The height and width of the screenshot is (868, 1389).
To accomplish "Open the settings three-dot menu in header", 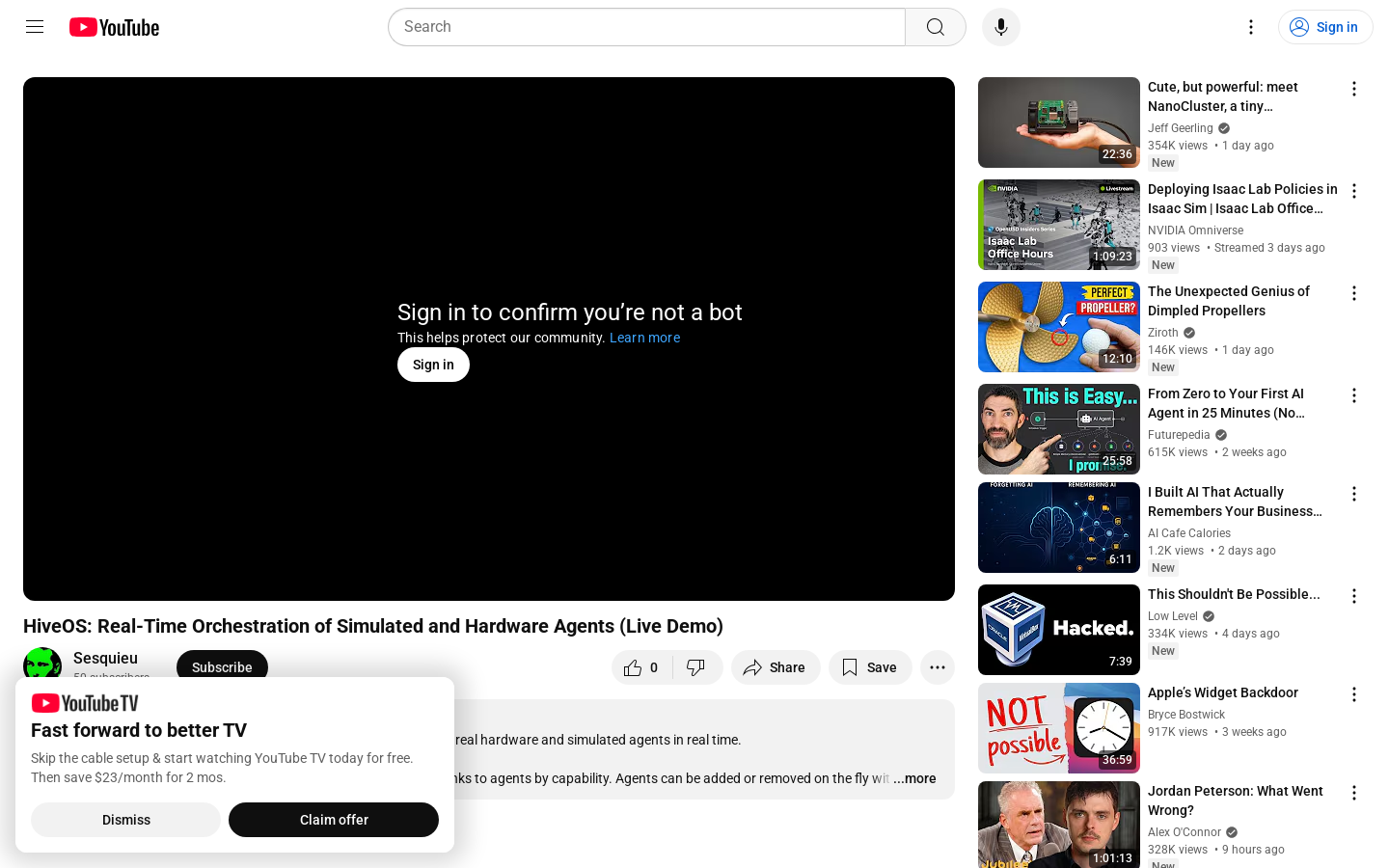I will [x=1251, y=27].
